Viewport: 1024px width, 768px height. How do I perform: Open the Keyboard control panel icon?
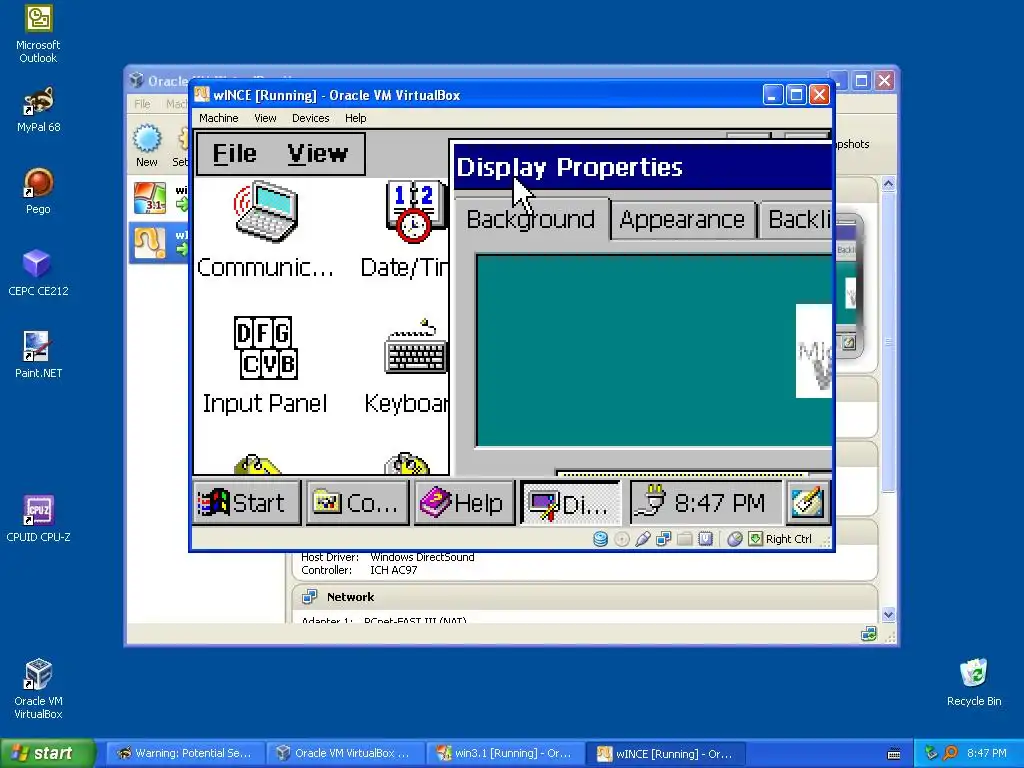pyautogui.click(x=415, y=348)
